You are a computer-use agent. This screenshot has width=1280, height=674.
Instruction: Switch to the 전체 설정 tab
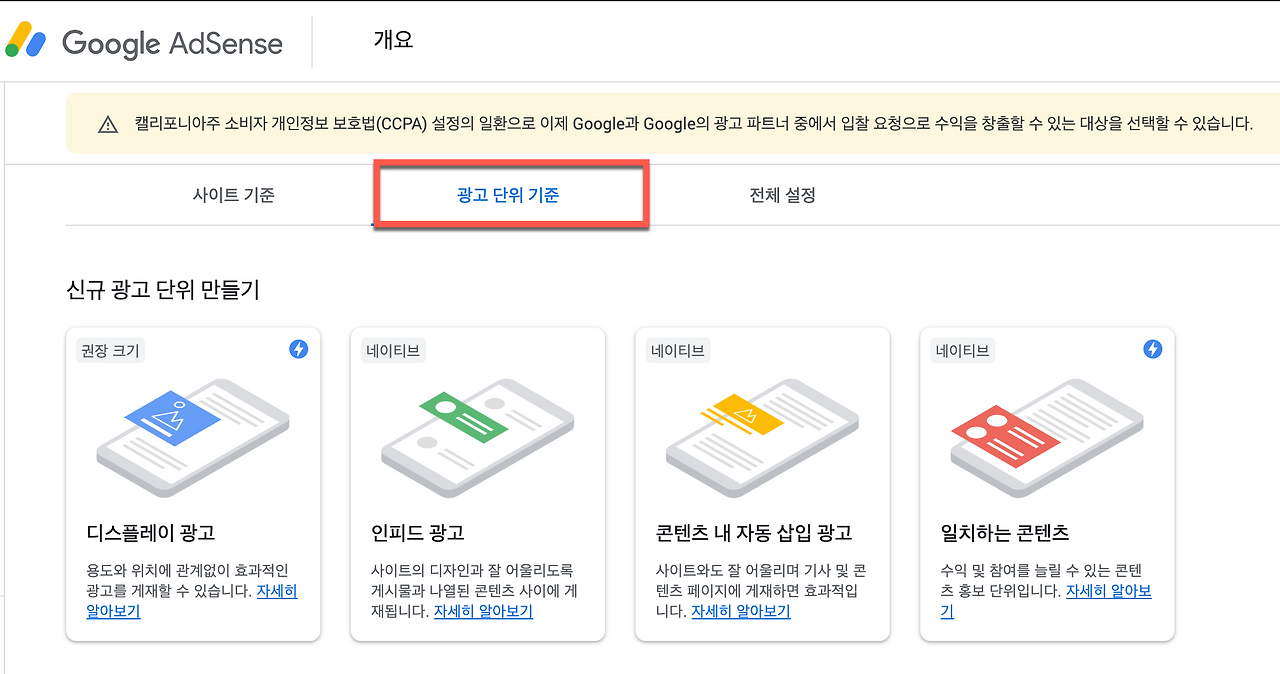[x=782, y=195]
